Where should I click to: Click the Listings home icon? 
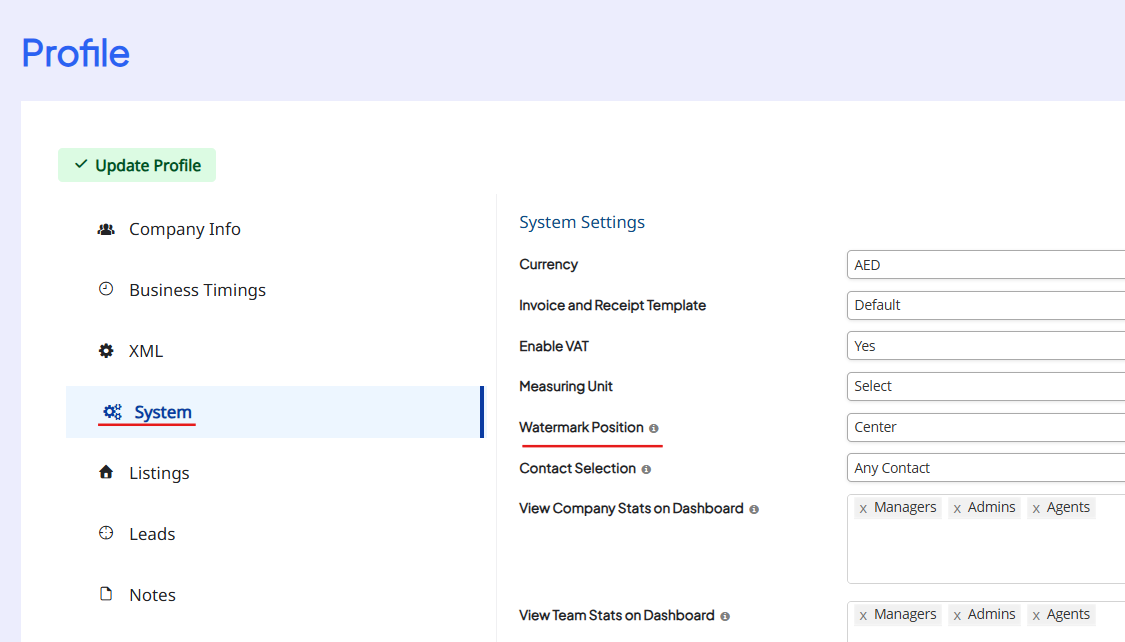[106, 473]
